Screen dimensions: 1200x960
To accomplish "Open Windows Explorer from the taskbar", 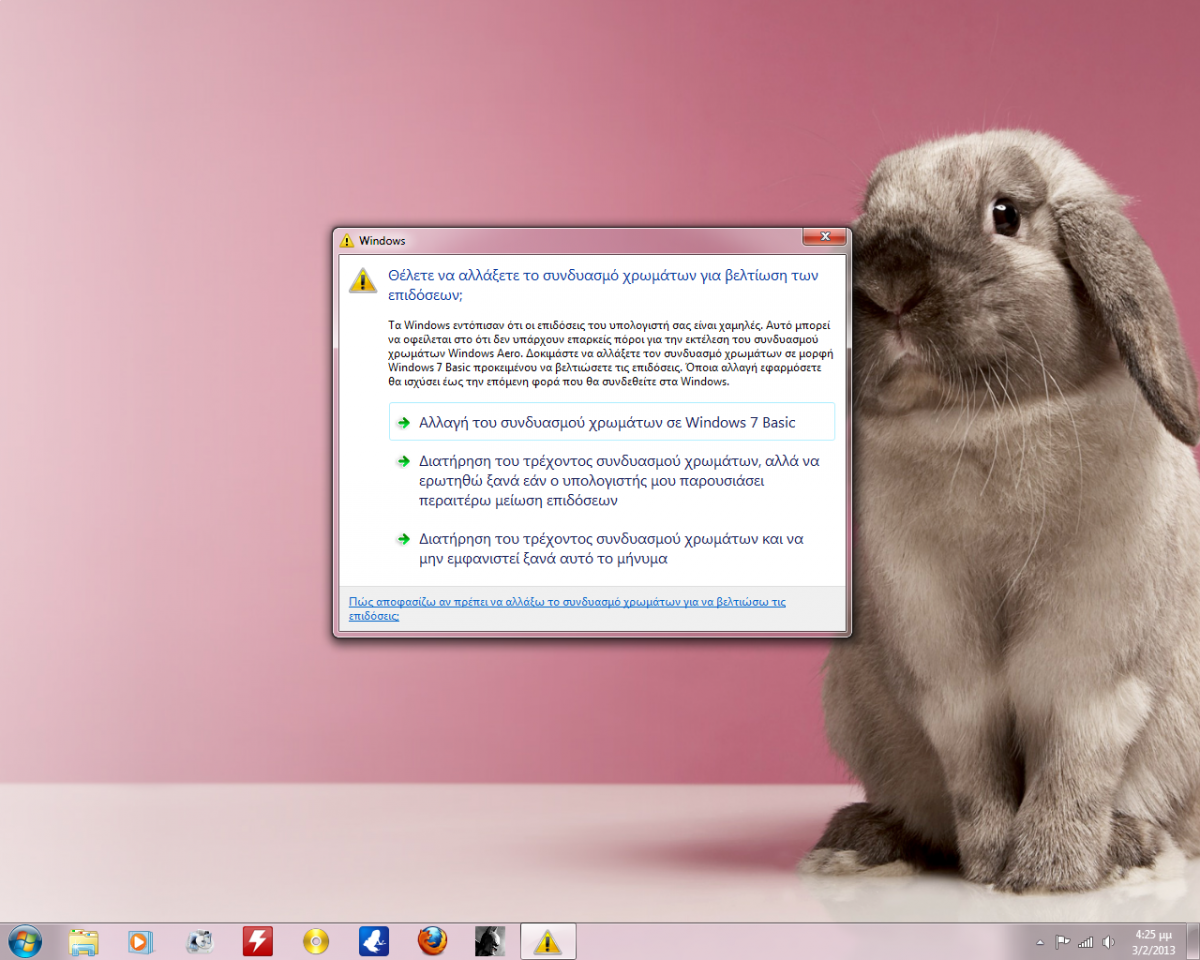I will [83, 941].
